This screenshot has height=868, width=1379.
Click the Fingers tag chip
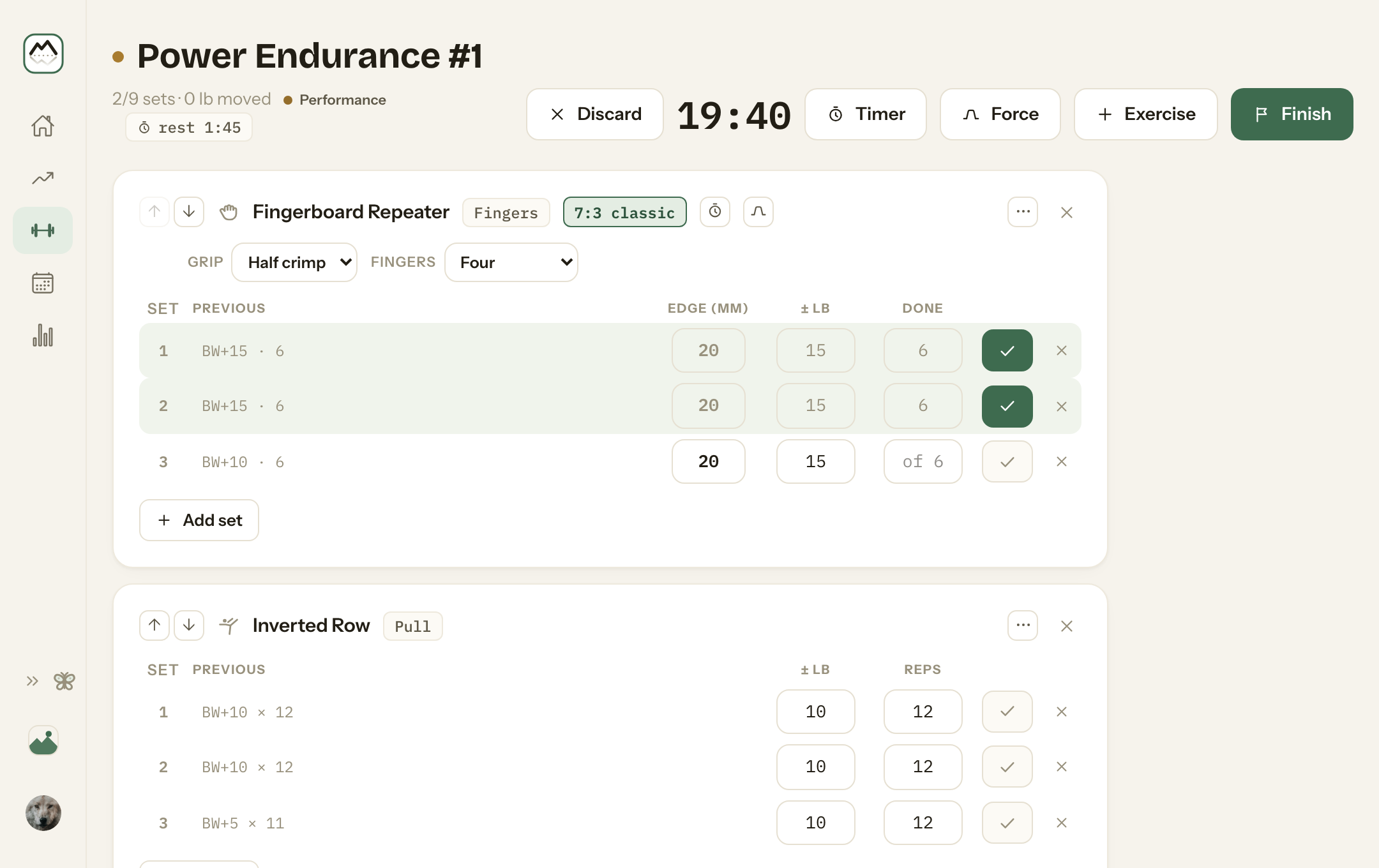[506, 213]
